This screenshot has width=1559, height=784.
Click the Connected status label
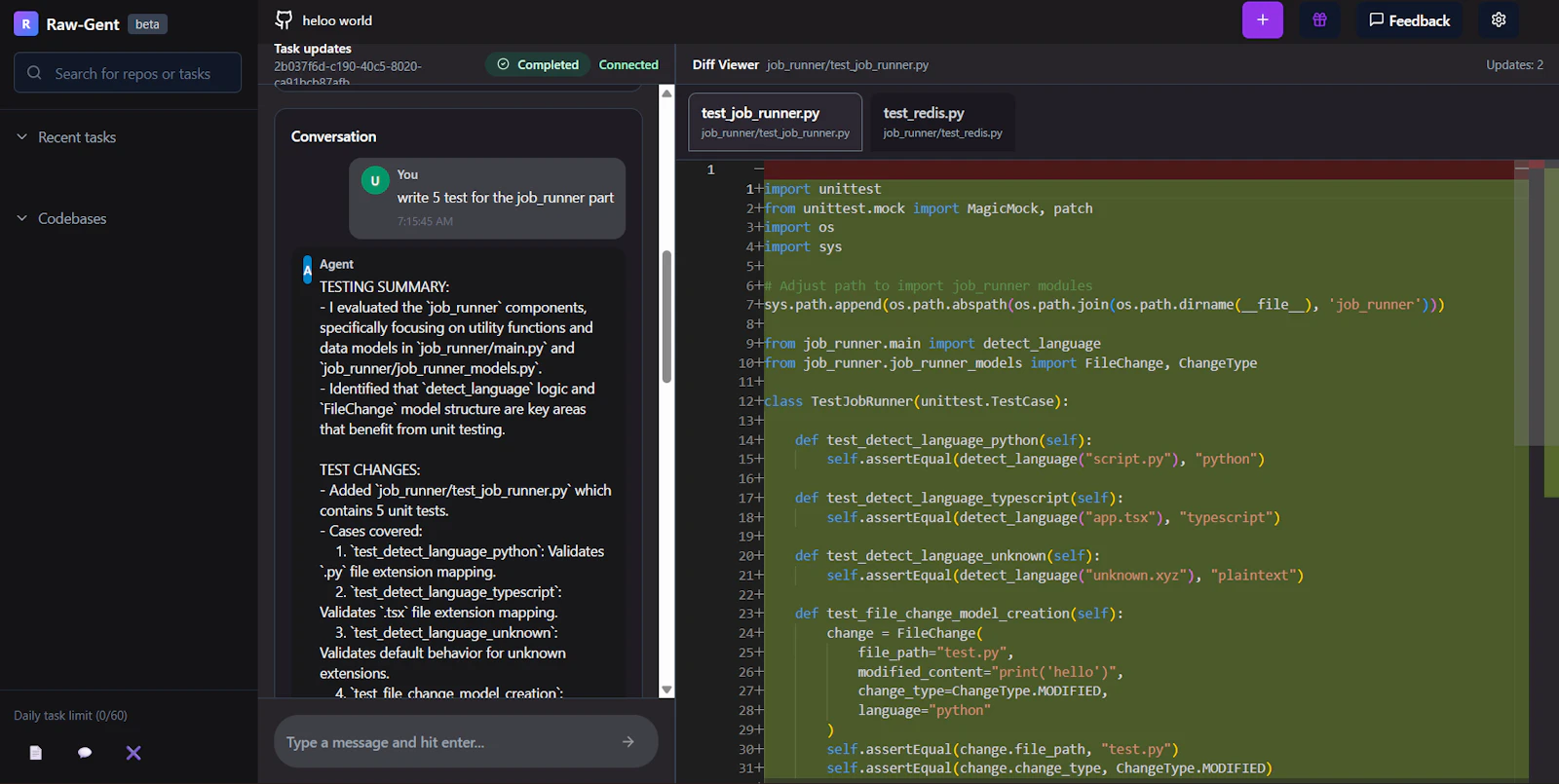628,65
